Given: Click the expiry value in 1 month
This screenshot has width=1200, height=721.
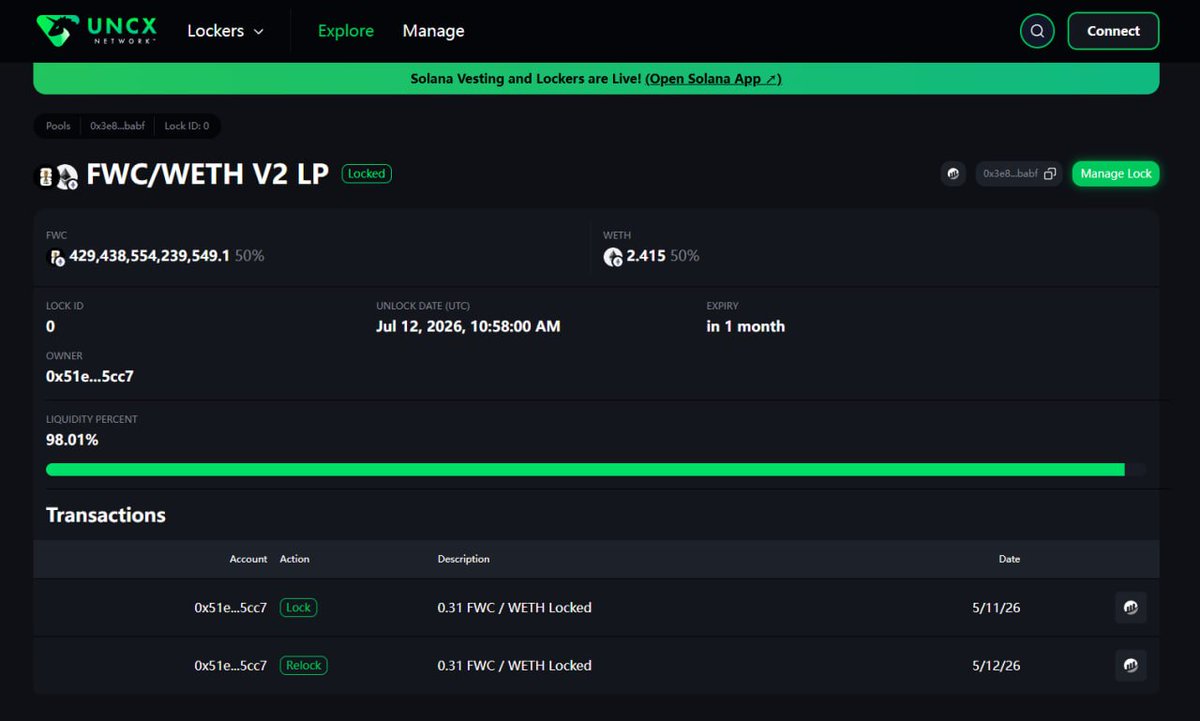Looking at the screenshot, I should tap(746, 327).
